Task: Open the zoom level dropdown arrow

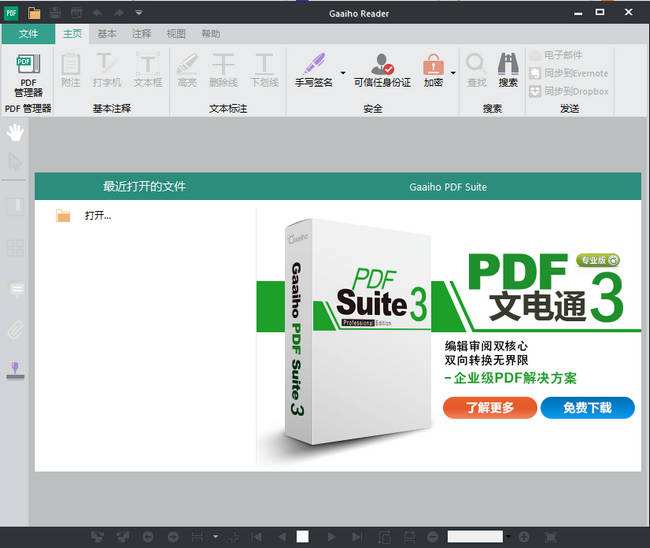Action: pos(508,537)
